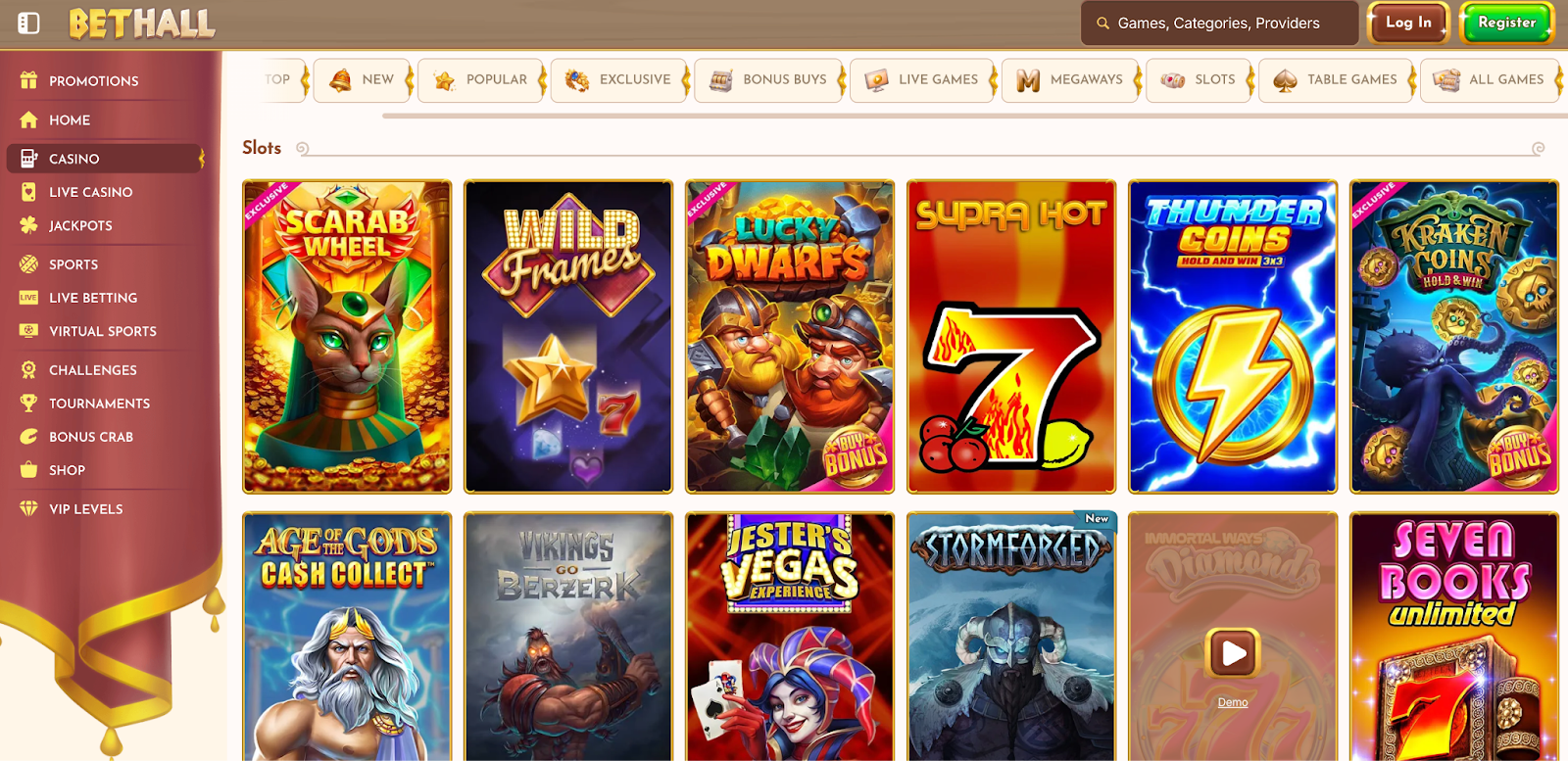Open the Stormforged slot

coord(1011,637)
